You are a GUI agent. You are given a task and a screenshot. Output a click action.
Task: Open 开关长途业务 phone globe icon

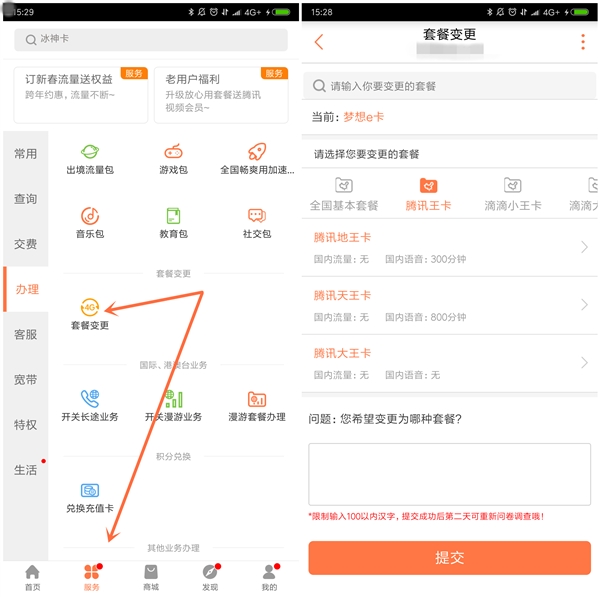[90, 399]
